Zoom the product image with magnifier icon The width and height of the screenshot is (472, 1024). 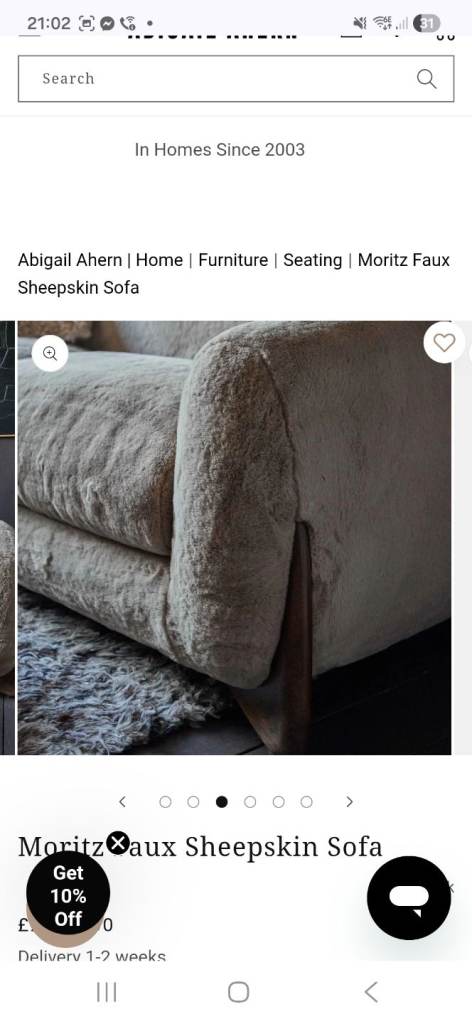coord(50,353)
